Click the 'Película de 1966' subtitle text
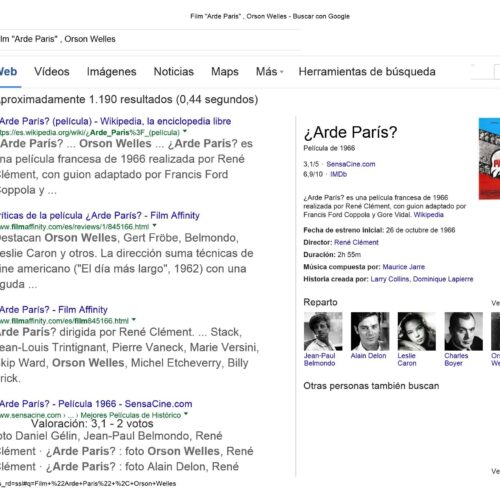500x500 pixels. pos(329,148)
